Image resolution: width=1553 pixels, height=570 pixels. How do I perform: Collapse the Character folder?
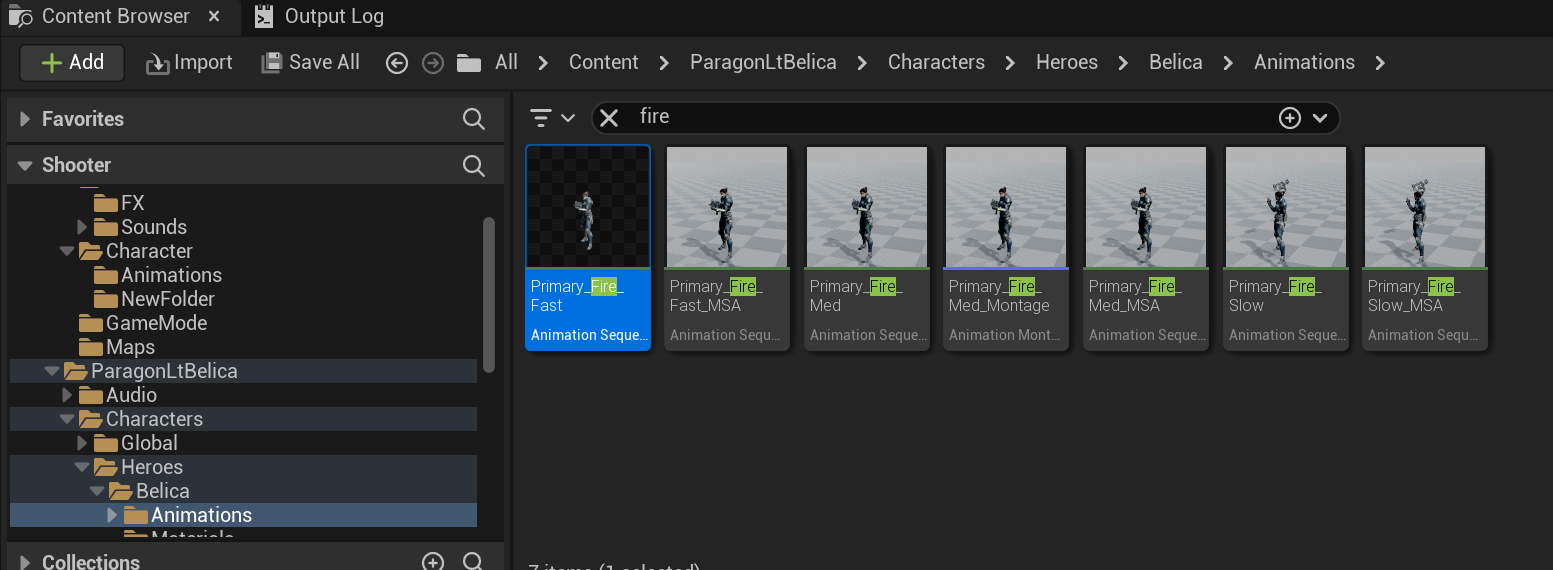(67, 251)
